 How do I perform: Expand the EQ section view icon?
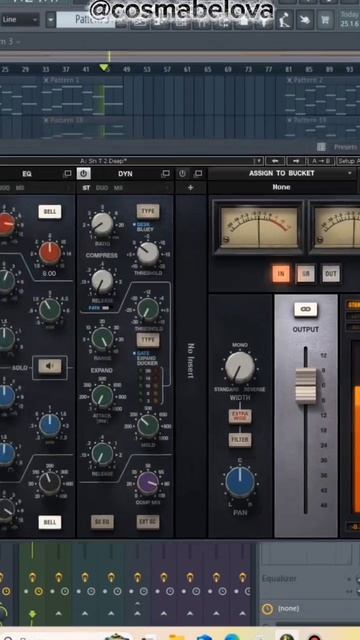[67, 174]
